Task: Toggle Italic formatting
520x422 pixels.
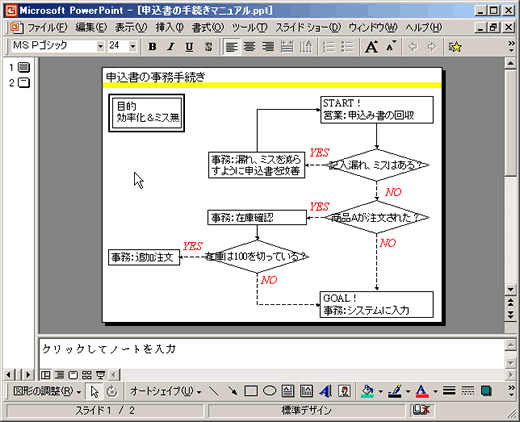Action: pyautogui.click(x=171, y=47)
